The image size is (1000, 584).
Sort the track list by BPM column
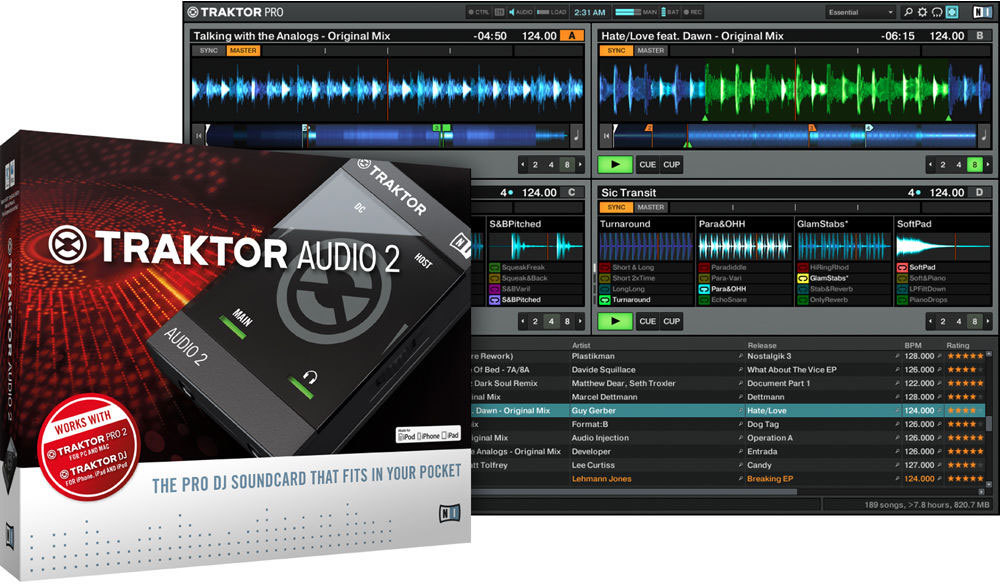pyautogui.click(x=912, y=342)
